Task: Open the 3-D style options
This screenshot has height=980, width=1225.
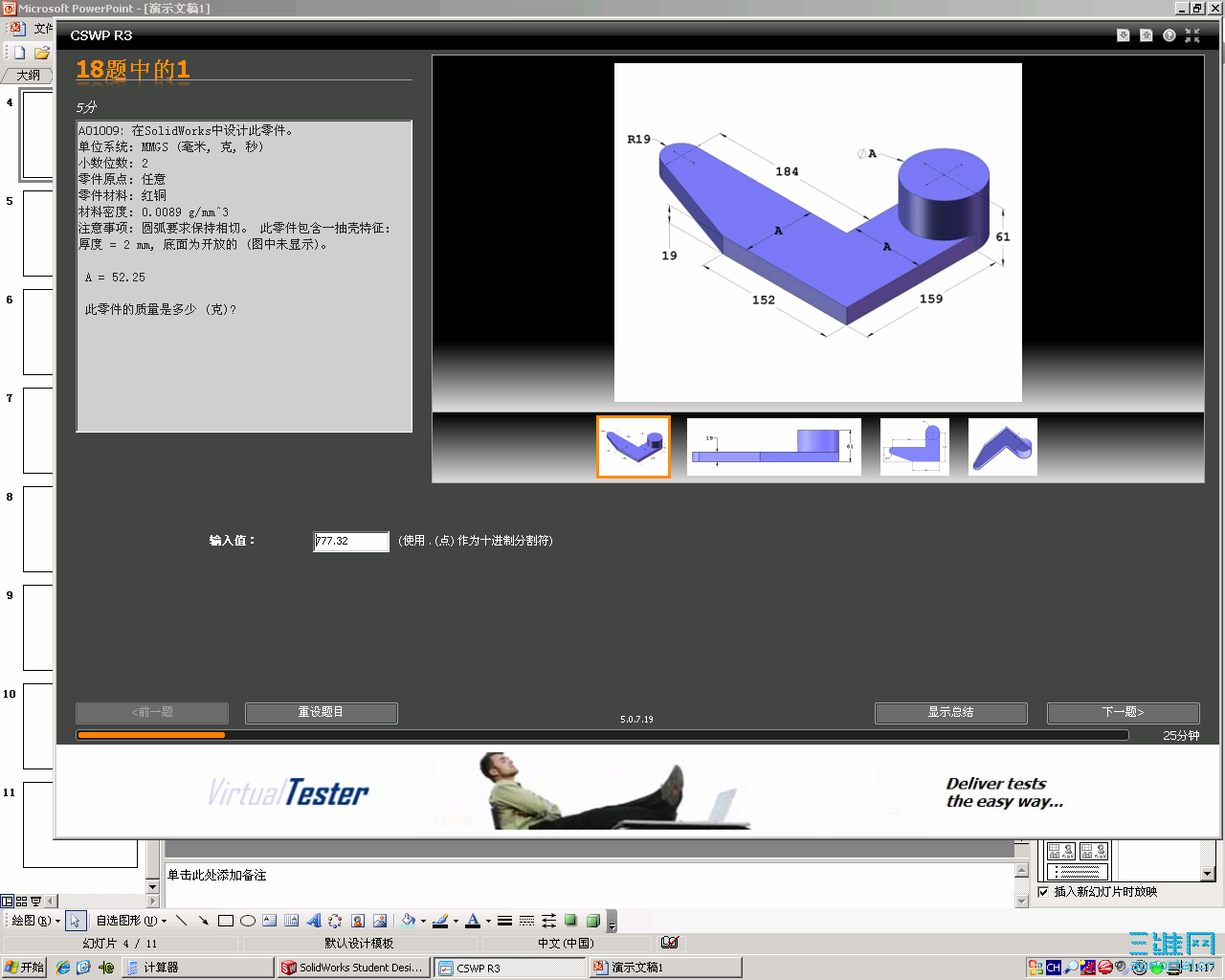Action: tap(593, 921)
